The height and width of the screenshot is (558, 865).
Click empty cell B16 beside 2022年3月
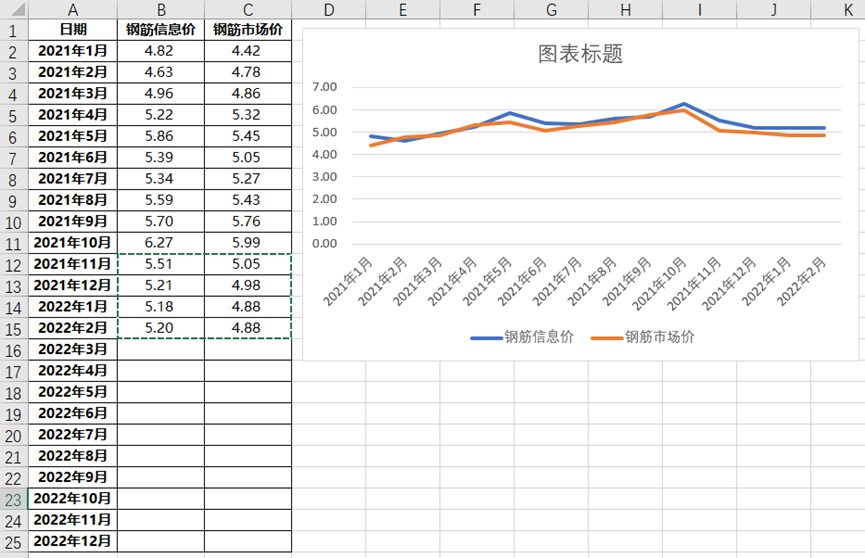(161, 349)
